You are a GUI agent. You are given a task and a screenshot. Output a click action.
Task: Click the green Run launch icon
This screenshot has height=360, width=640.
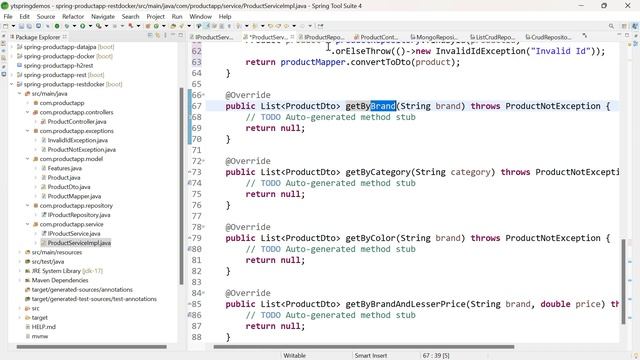pos(82,26)
